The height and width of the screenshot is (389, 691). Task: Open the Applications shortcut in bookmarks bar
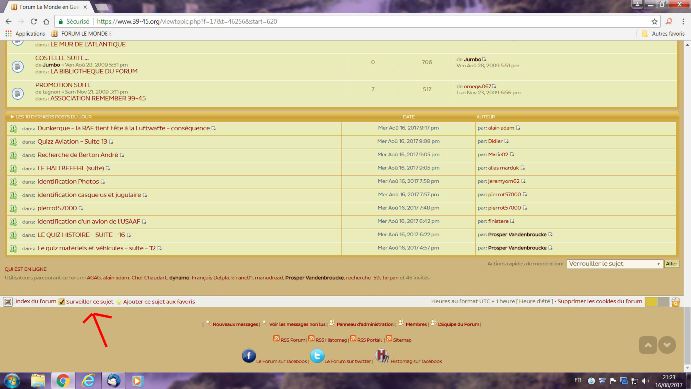coord(25,33)
